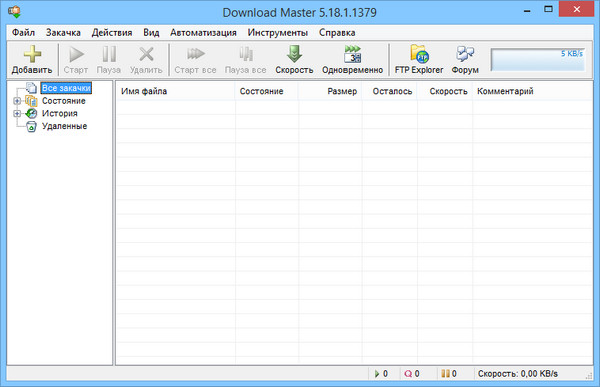This screenshot has height=387, width=600.
Task: Select Состояние category in the tree
Action: pyautogui.click(x=64, y=101)
